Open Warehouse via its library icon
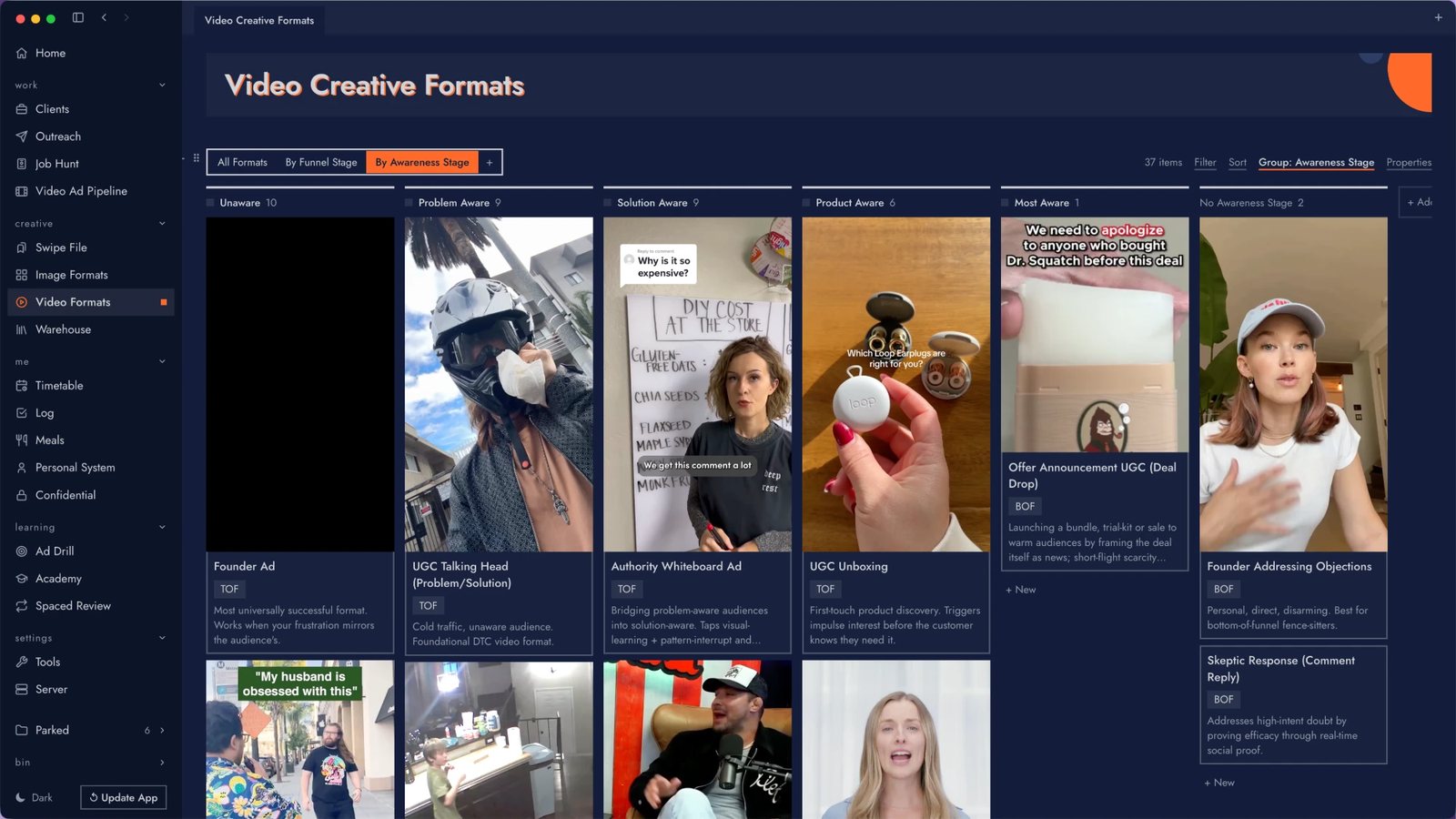This screenshot has height=819, width=1456. tap(22, 329)
